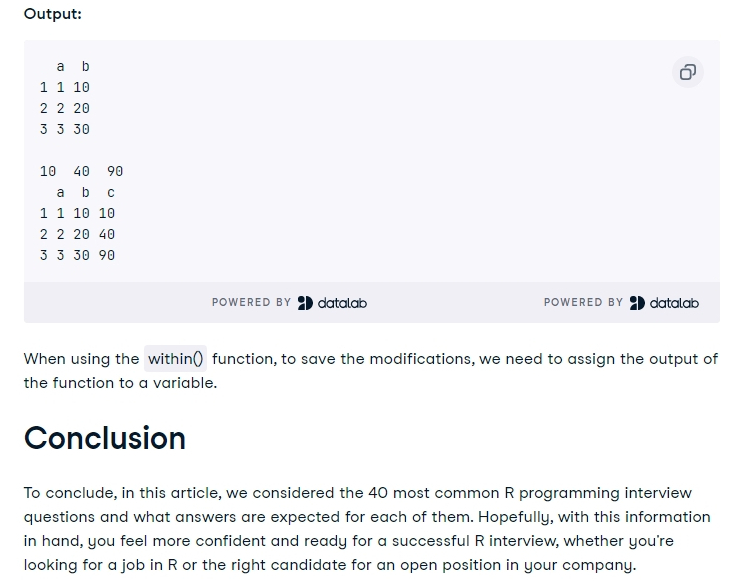Copy the output code block contents
The image size is (732, 581).
point(688,72)
